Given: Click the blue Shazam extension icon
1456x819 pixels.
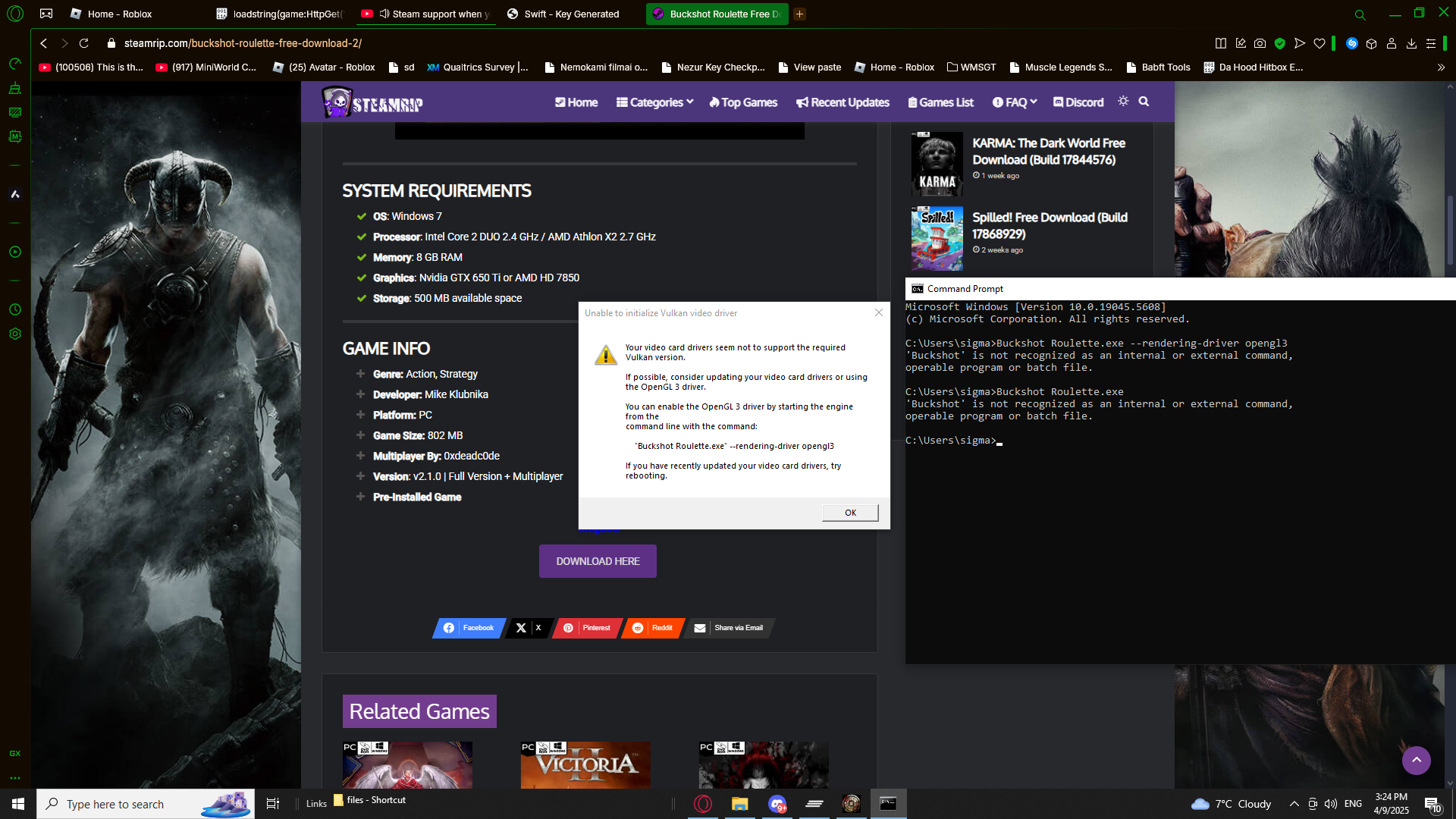Looking at the screenshot, I should (x=1352, y=43).
